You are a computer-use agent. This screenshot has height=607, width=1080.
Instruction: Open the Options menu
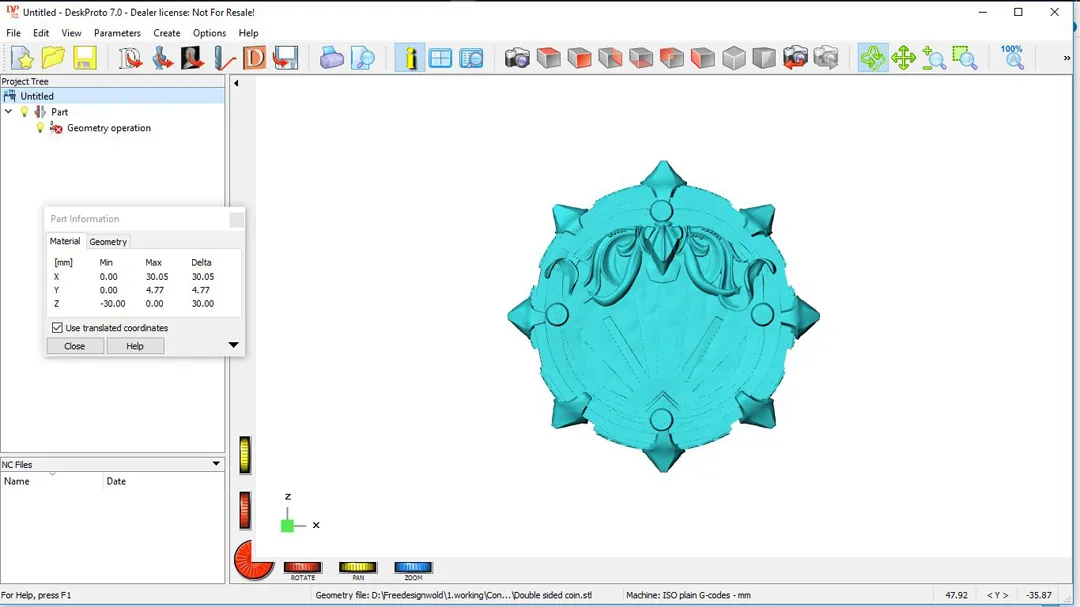point(209,33)
